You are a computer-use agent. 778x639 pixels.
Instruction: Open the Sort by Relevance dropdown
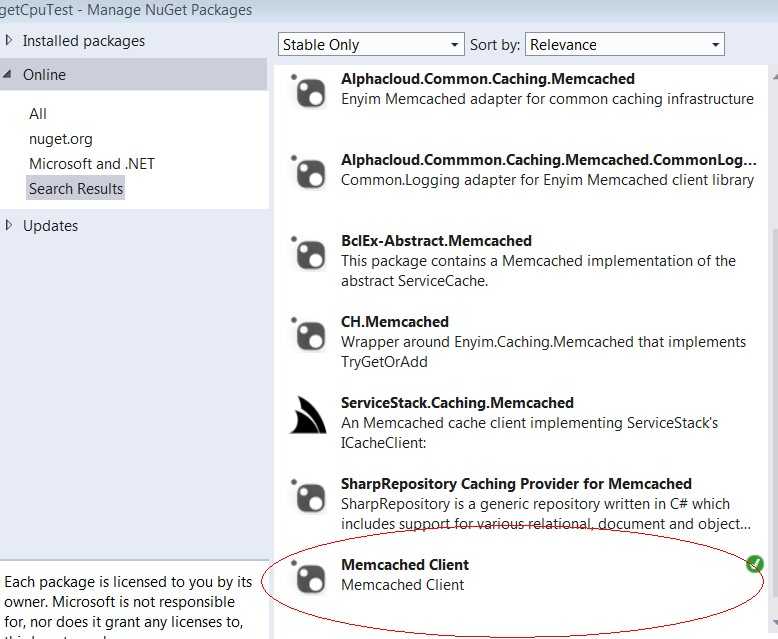[625, 45]
